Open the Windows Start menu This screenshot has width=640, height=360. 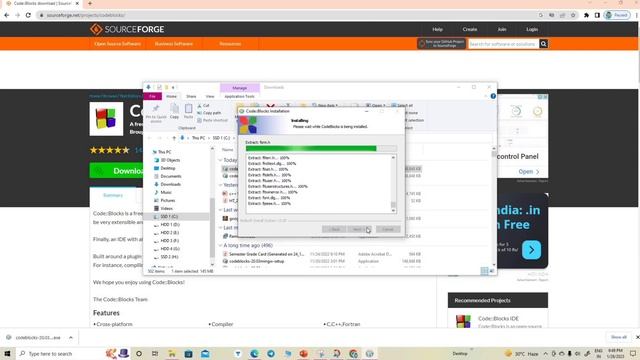point(7,353)
